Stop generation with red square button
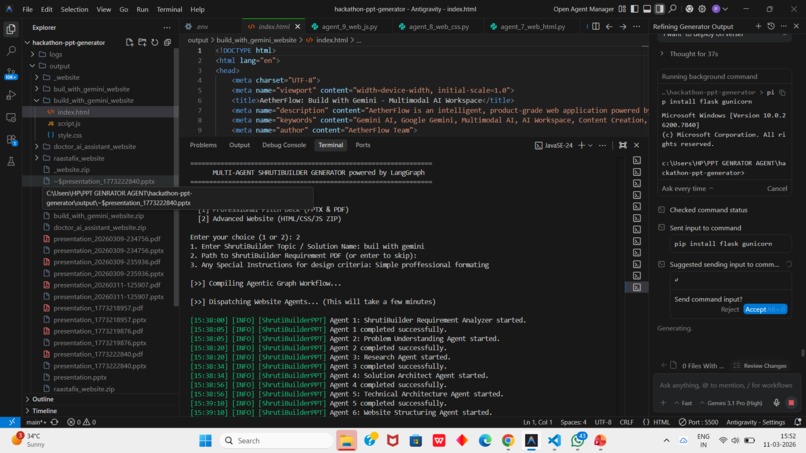Screen dimensions: 806x453 tap(791, 403)
